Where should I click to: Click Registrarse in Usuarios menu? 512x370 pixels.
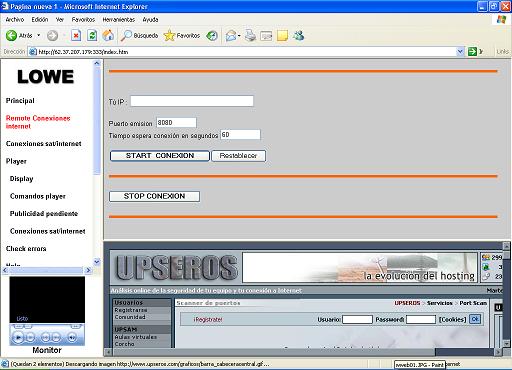pos(131,310)
